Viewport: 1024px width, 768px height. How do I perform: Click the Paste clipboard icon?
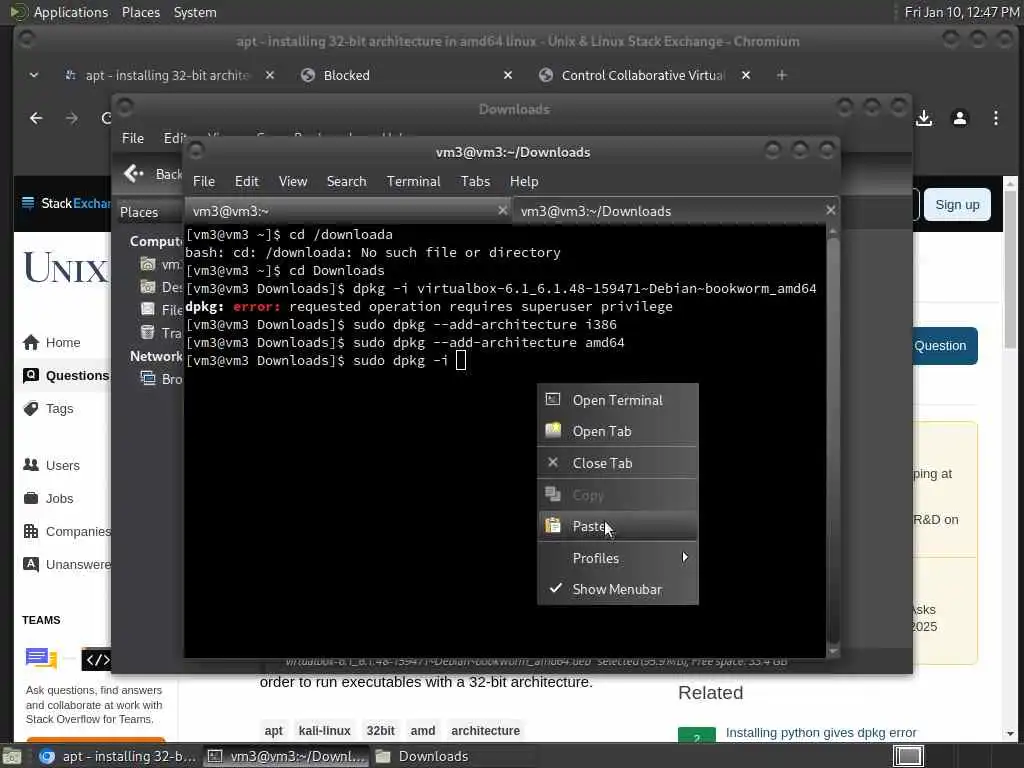[x=553, y=525]
